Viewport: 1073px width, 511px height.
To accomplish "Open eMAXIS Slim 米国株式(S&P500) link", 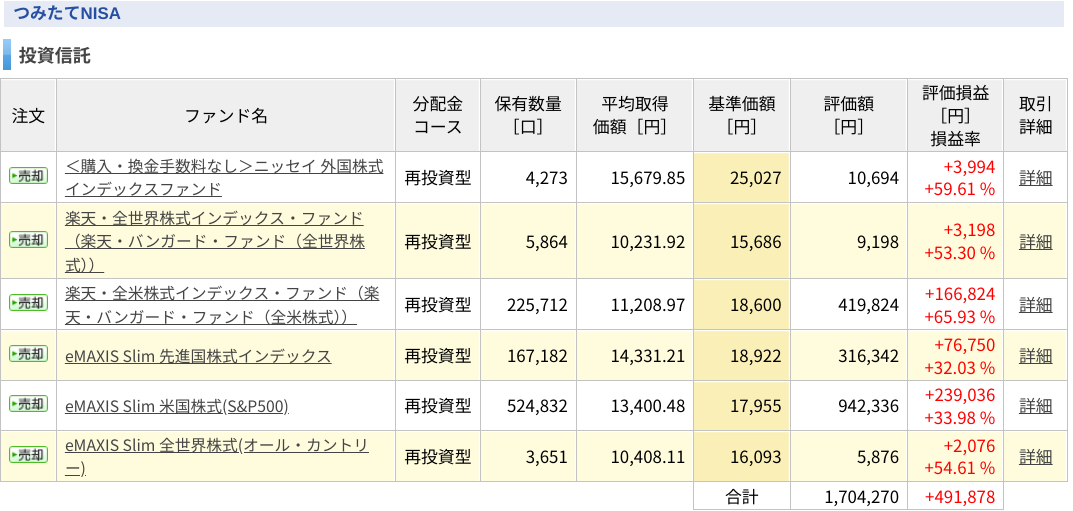I will tap(177, 406).
